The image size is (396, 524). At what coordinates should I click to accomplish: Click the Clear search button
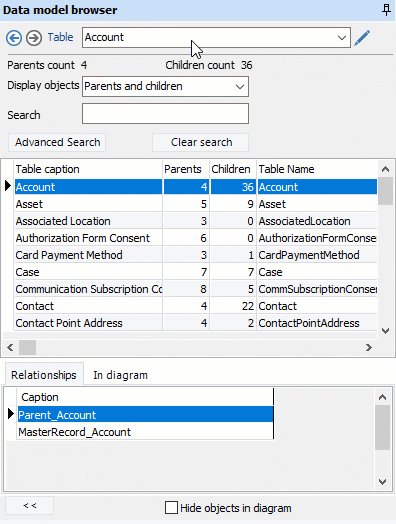click(201, 142)
